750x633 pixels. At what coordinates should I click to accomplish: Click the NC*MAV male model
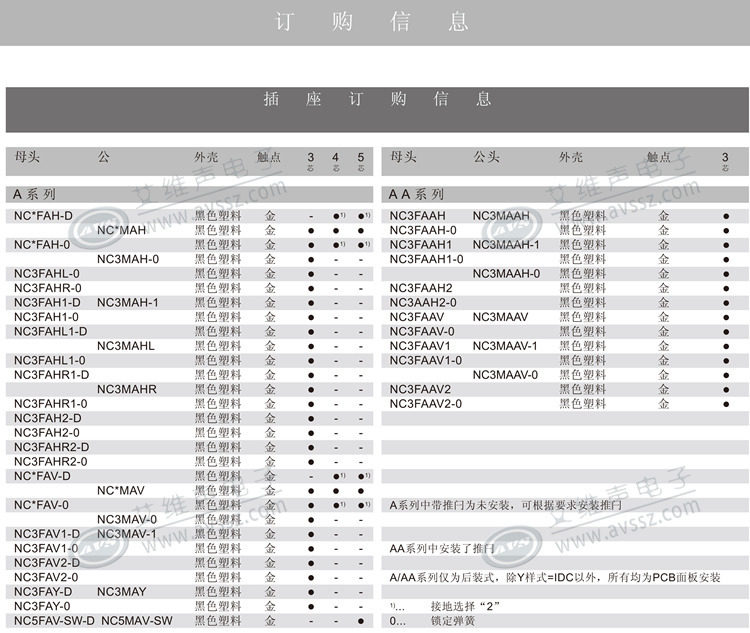pyautogui.click(x=121, y=490)
